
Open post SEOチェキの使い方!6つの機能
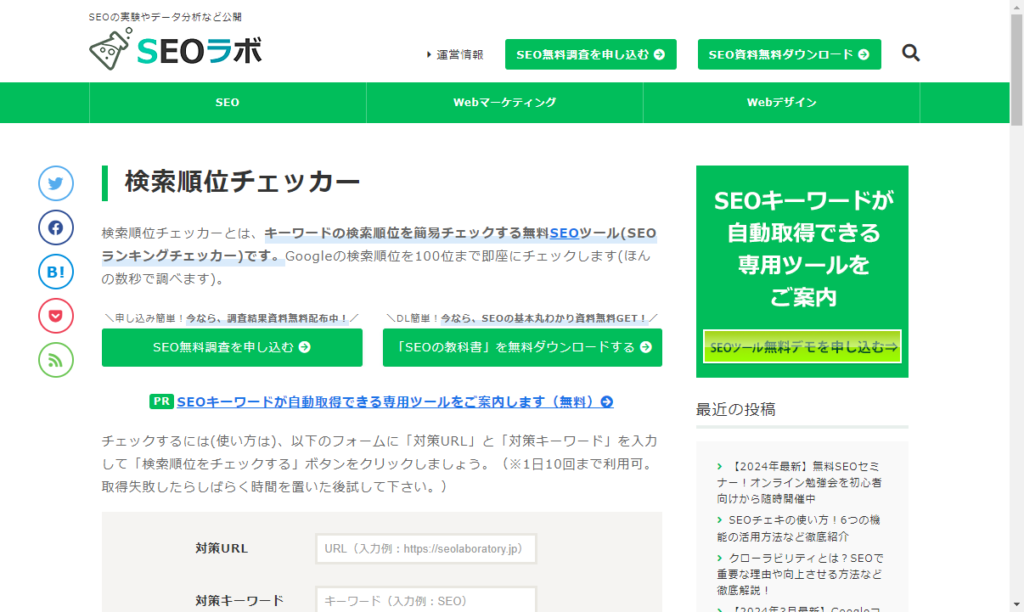[x=799, y=528]
